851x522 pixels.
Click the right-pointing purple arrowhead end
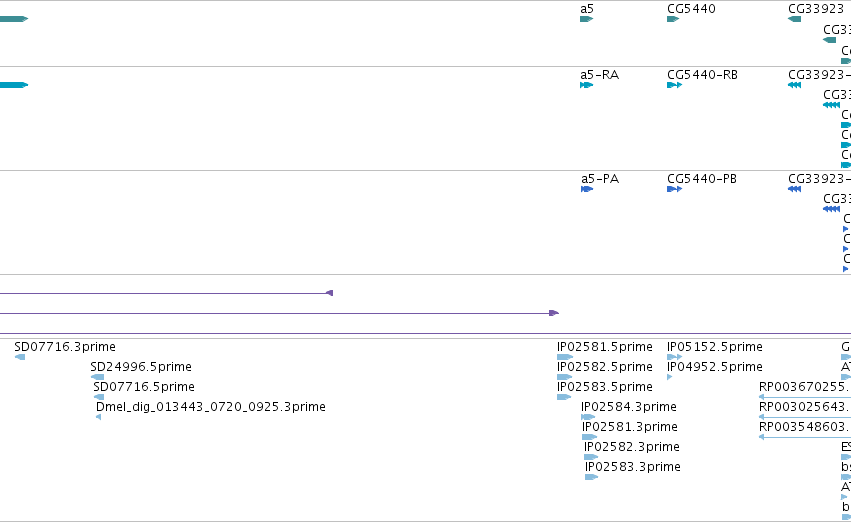(554, 313)
